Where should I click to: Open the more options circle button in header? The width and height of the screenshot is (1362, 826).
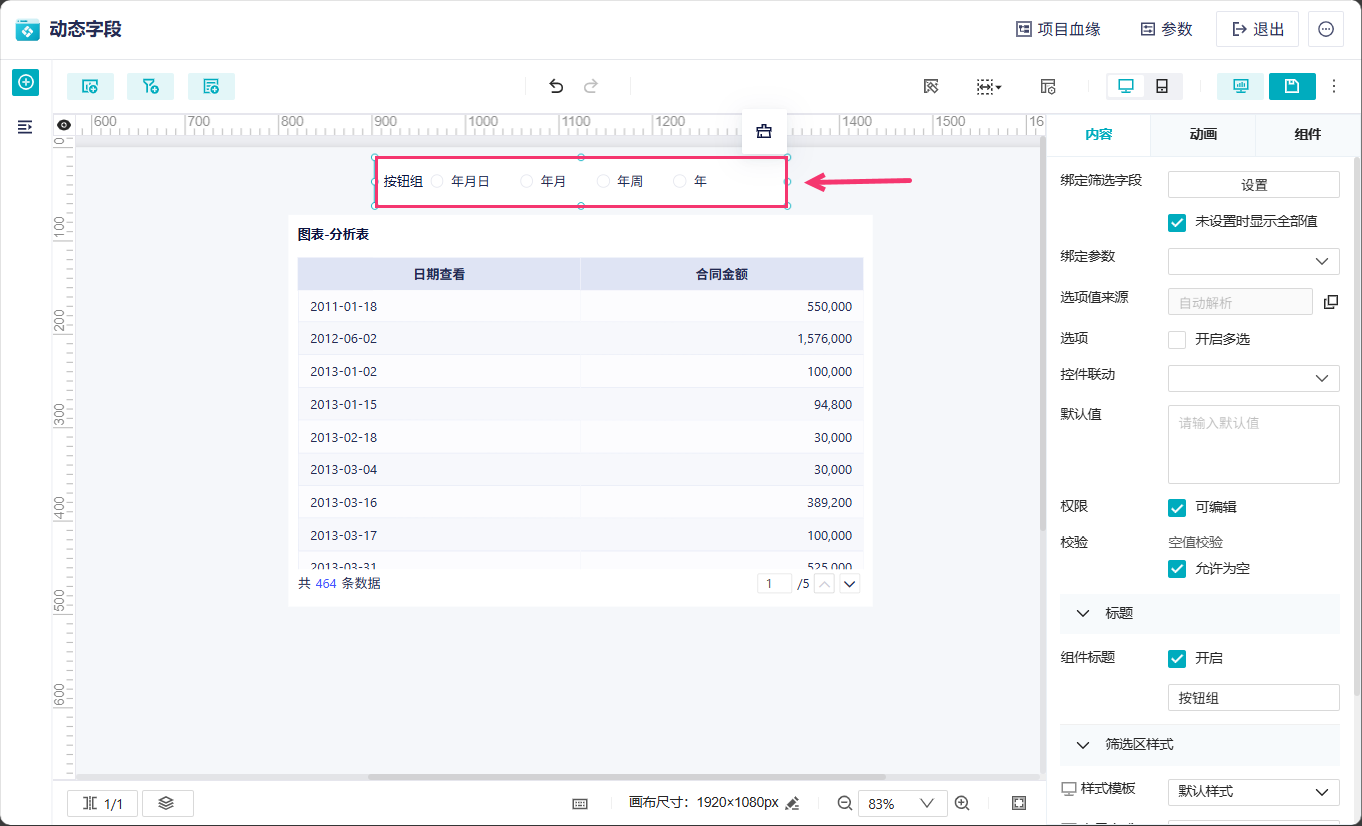pos(1326,30)
